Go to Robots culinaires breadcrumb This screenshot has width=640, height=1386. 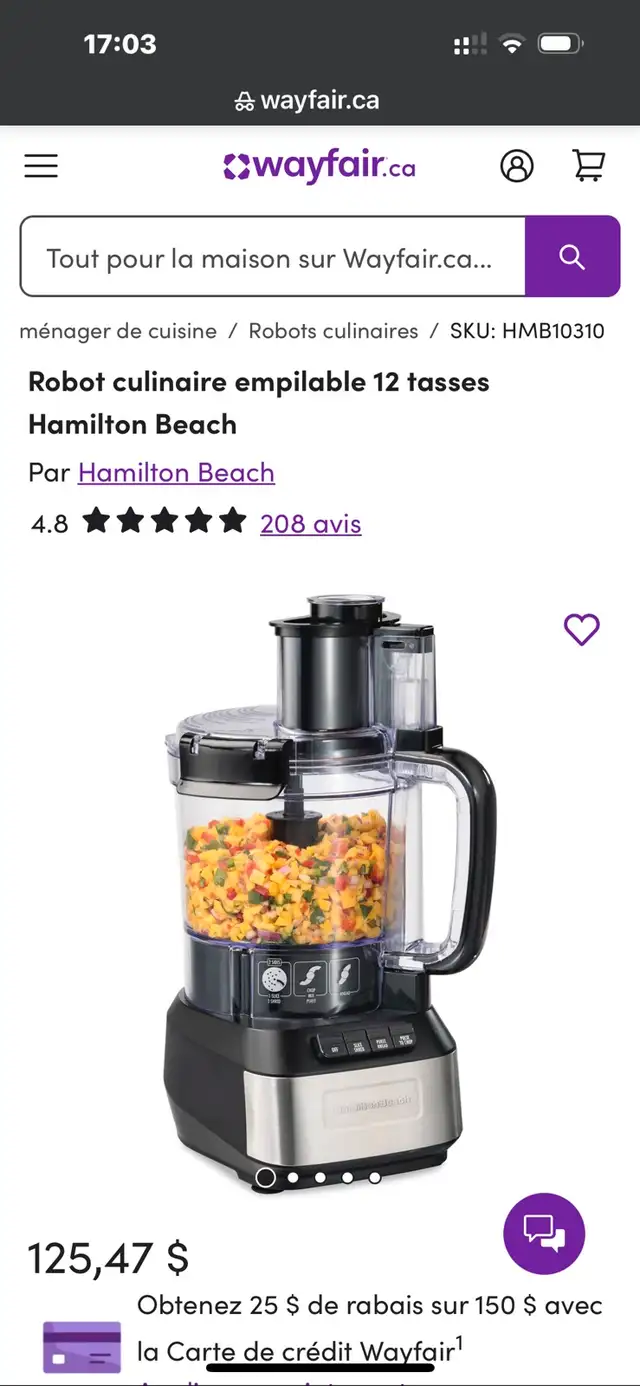[333, 331]
